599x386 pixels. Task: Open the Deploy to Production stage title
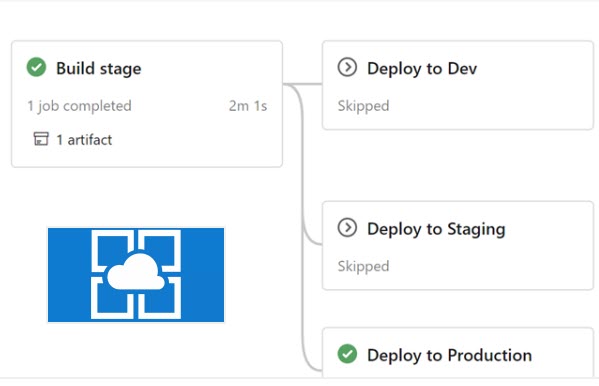[x=449, y=355]
